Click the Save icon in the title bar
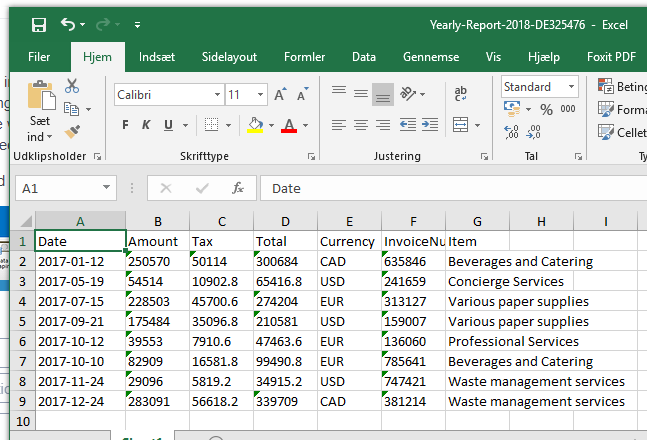Viewport: 647px width, 440px height. (x=38, y=24)
